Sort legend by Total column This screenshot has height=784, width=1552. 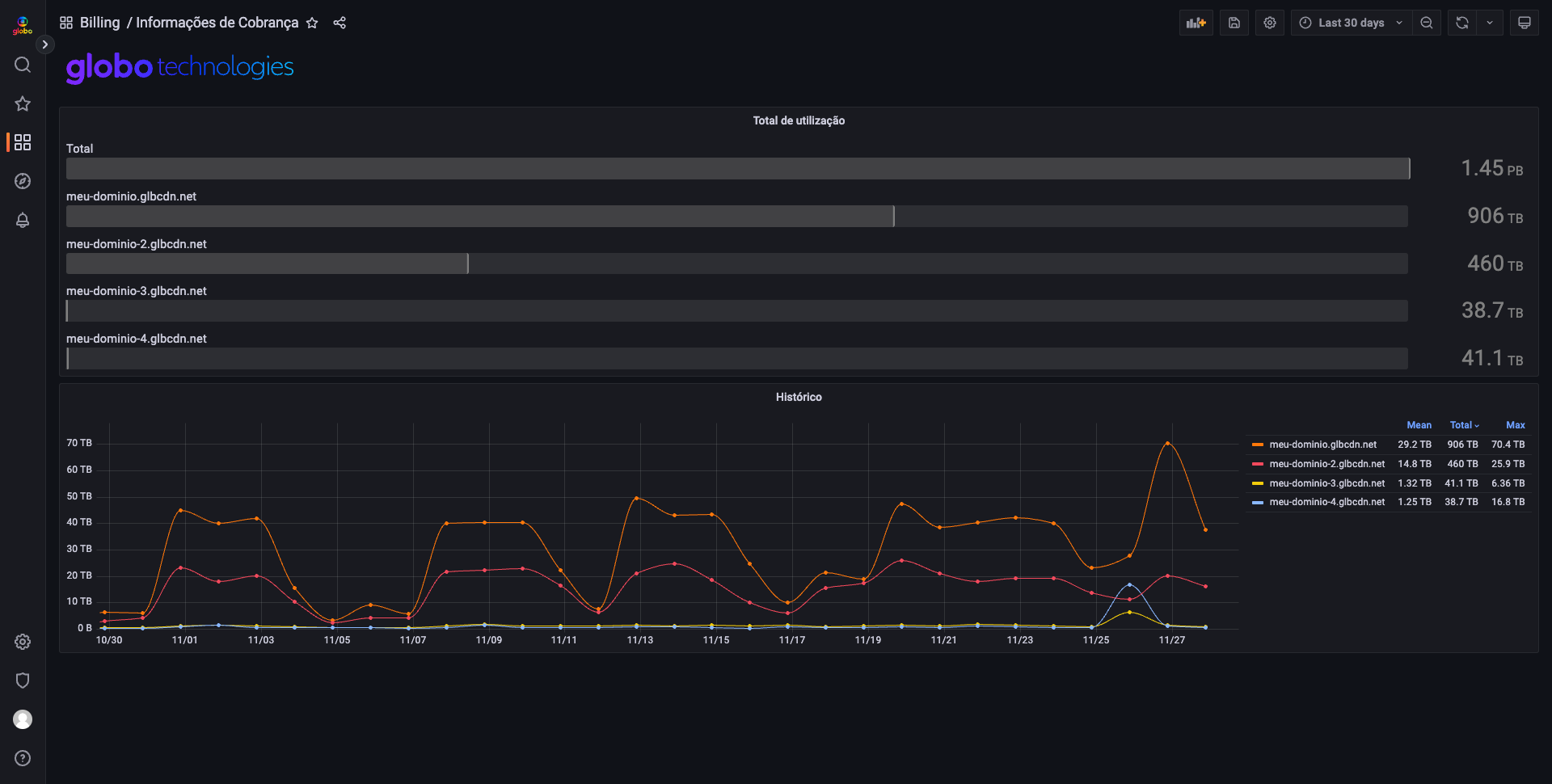(1464, 425)
